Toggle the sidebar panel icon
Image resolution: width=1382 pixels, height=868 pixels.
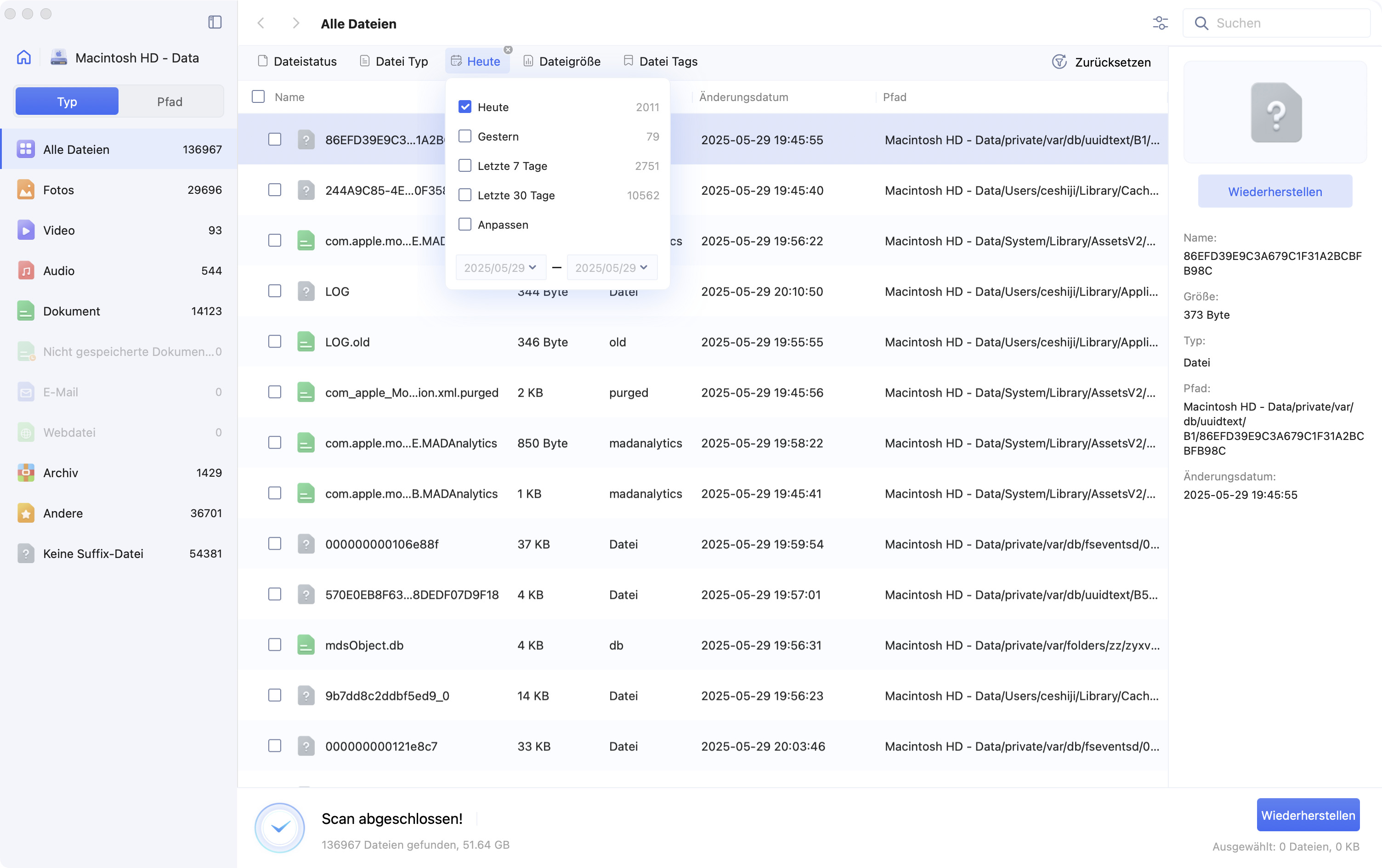pyautogui.click(x=215, y=22)
